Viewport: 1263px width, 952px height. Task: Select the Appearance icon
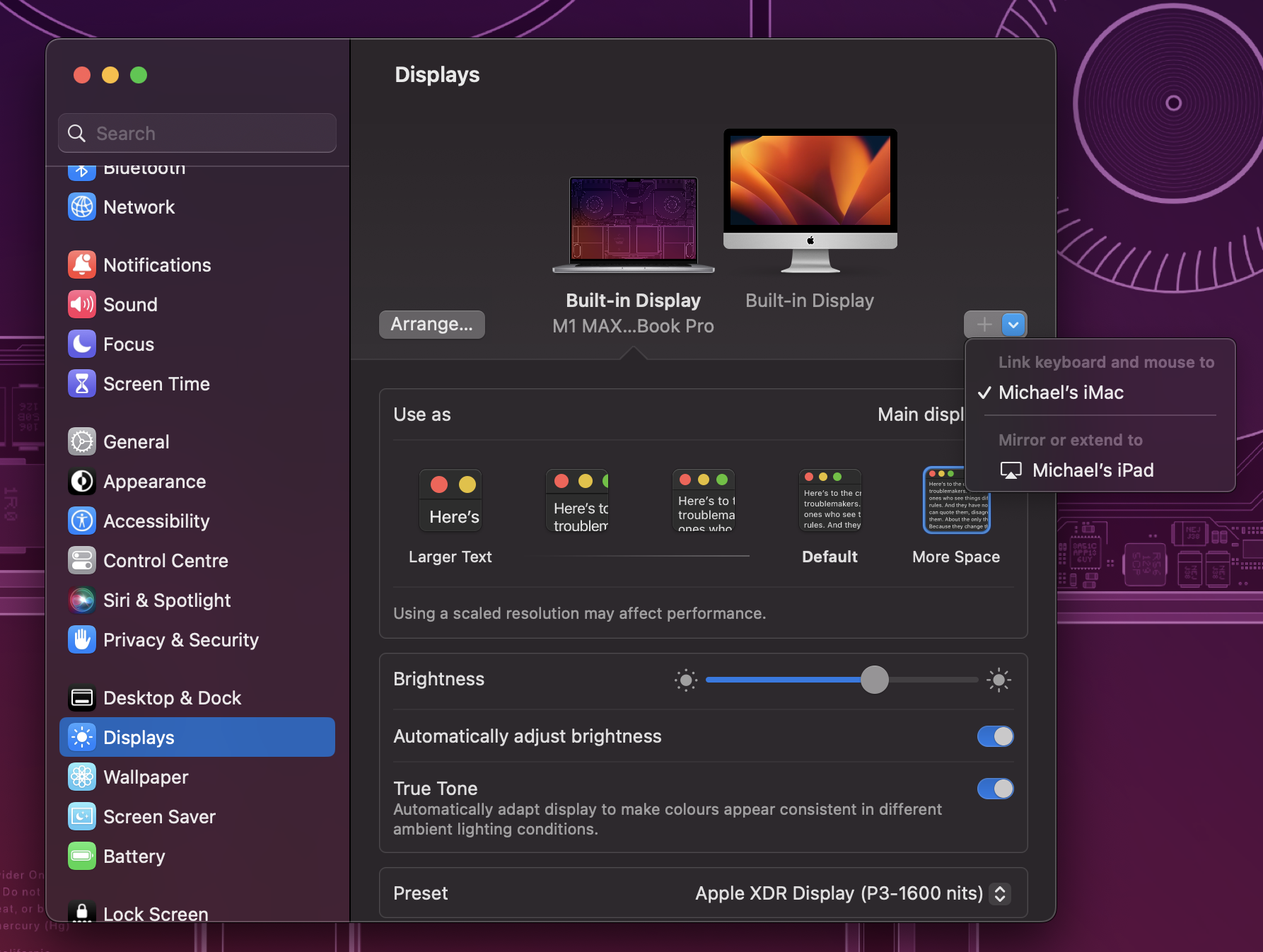click(x=82, y=481)
